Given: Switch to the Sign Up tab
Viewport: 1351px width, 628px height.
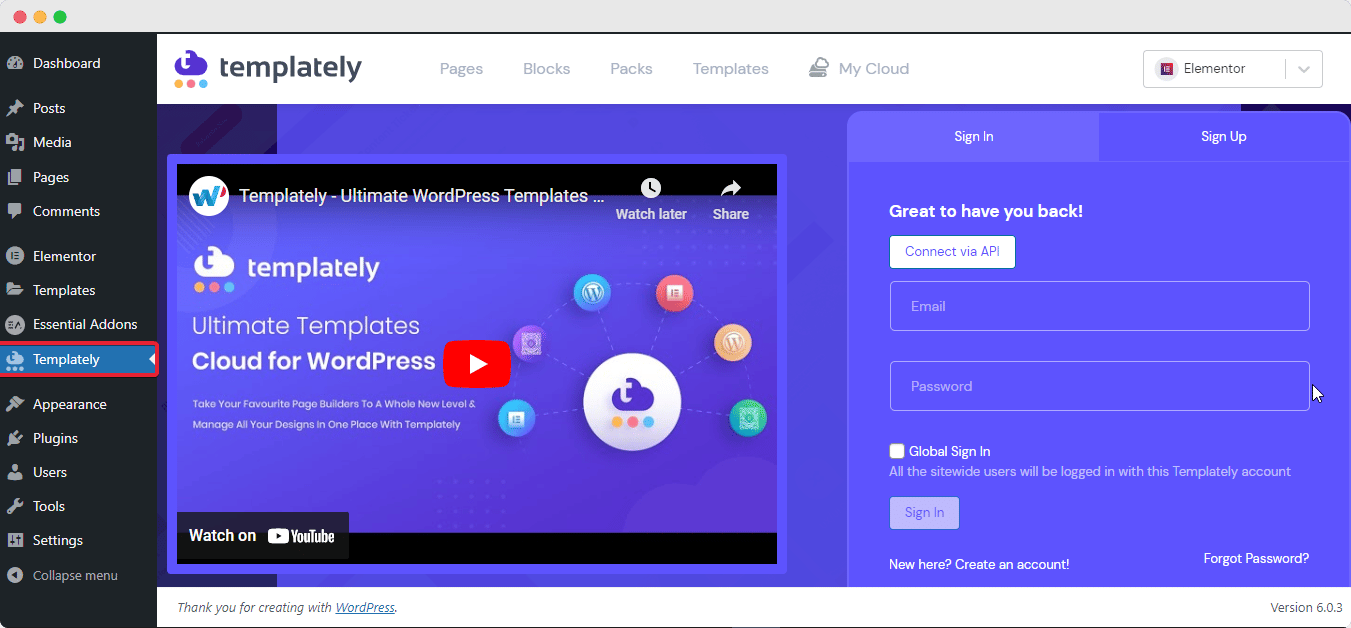Looking at the screenshot, I should coord(1224,137).
